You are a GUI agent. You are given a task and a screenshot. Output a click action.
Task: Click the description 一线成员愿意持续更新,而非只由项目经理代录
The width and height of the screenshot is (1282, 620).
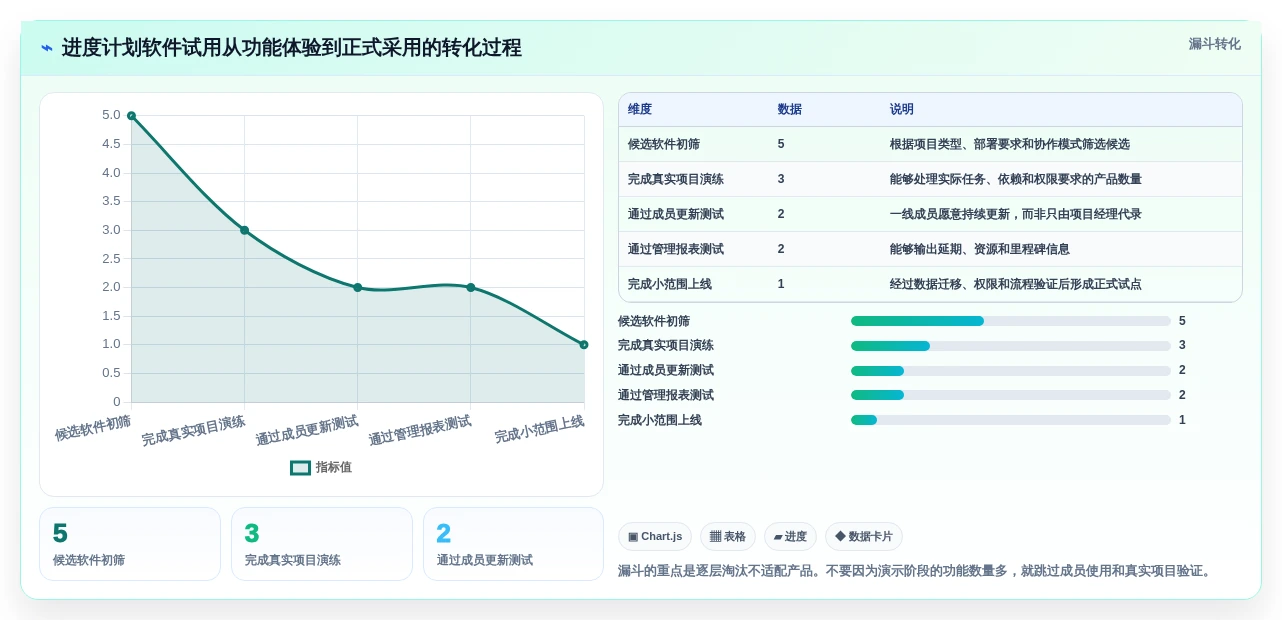[x=1016, y=214]
